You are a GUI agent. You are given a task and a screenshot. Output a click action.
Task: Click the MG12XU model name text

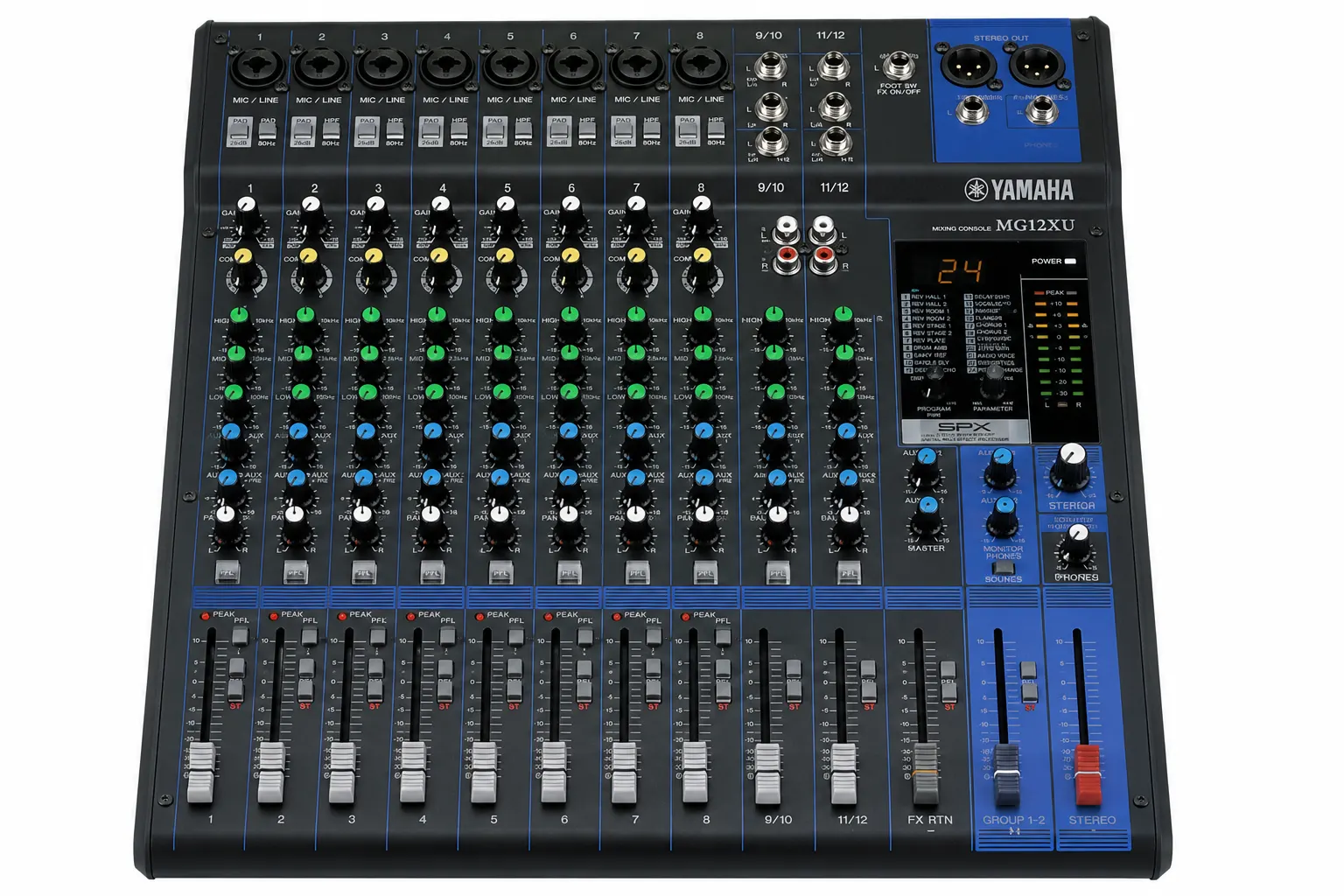(1034, 225)
